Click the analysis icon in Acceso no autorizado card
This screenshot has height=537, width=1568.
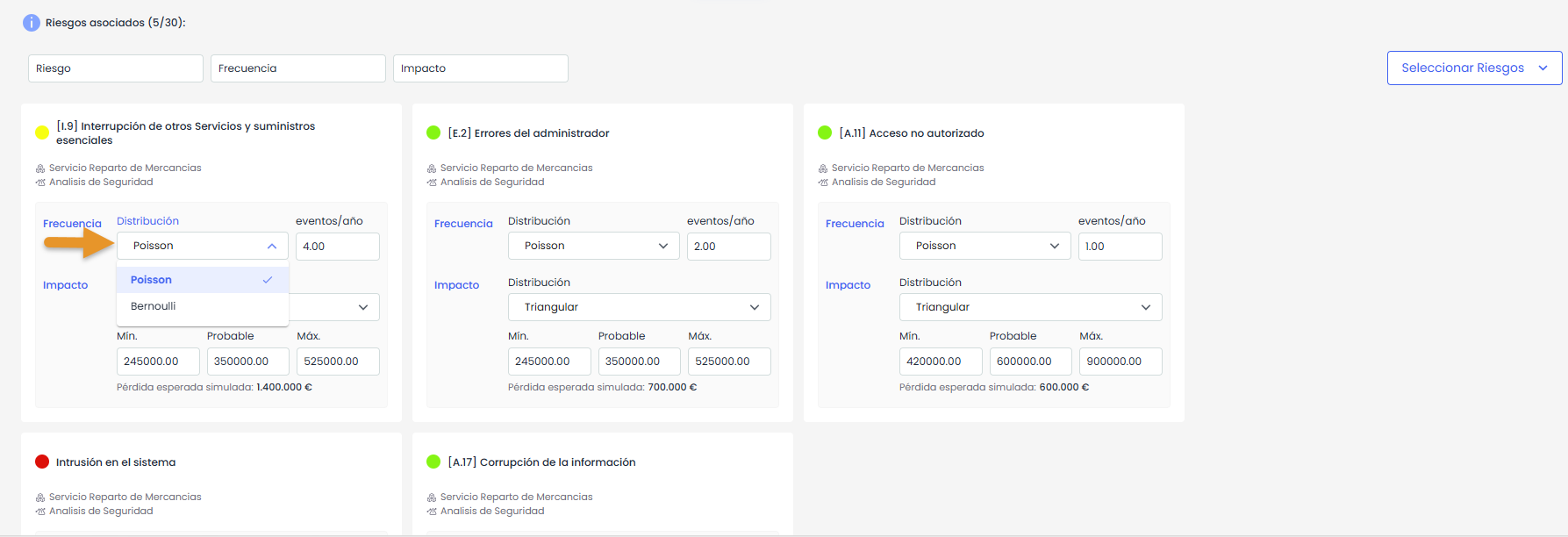(x=823, y=183)
